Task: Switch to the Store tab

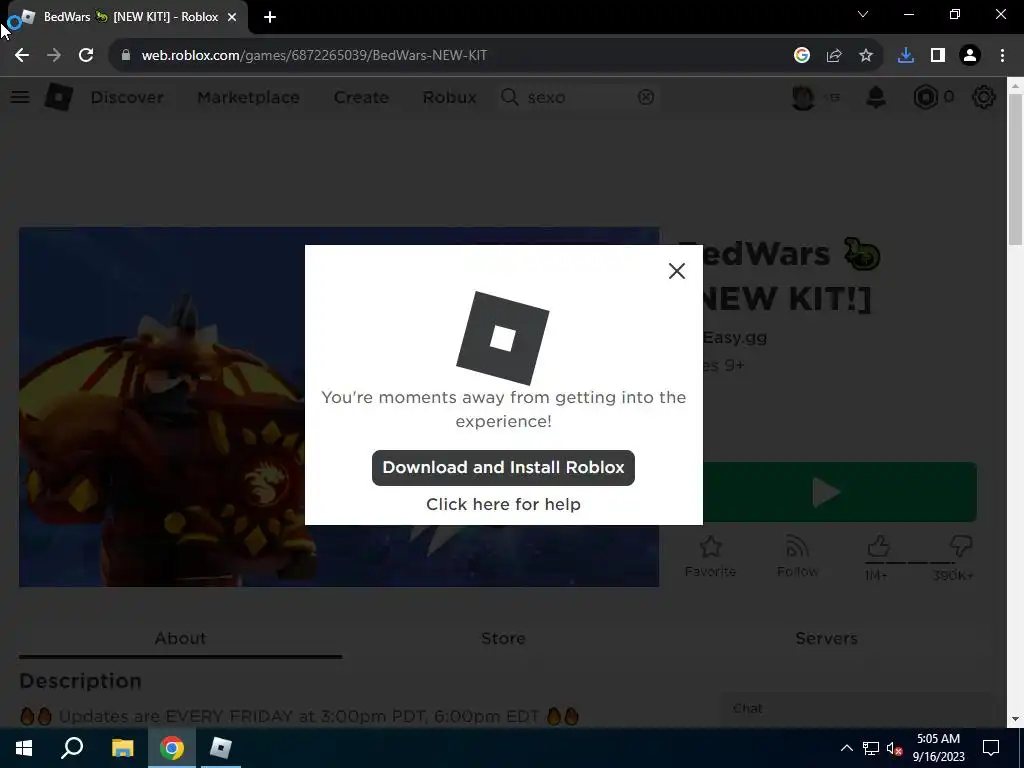Action: tap(503, 638)
